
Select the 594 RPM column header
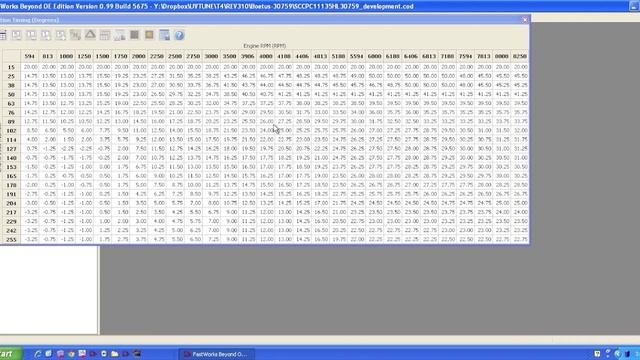[x=29, y=56]
